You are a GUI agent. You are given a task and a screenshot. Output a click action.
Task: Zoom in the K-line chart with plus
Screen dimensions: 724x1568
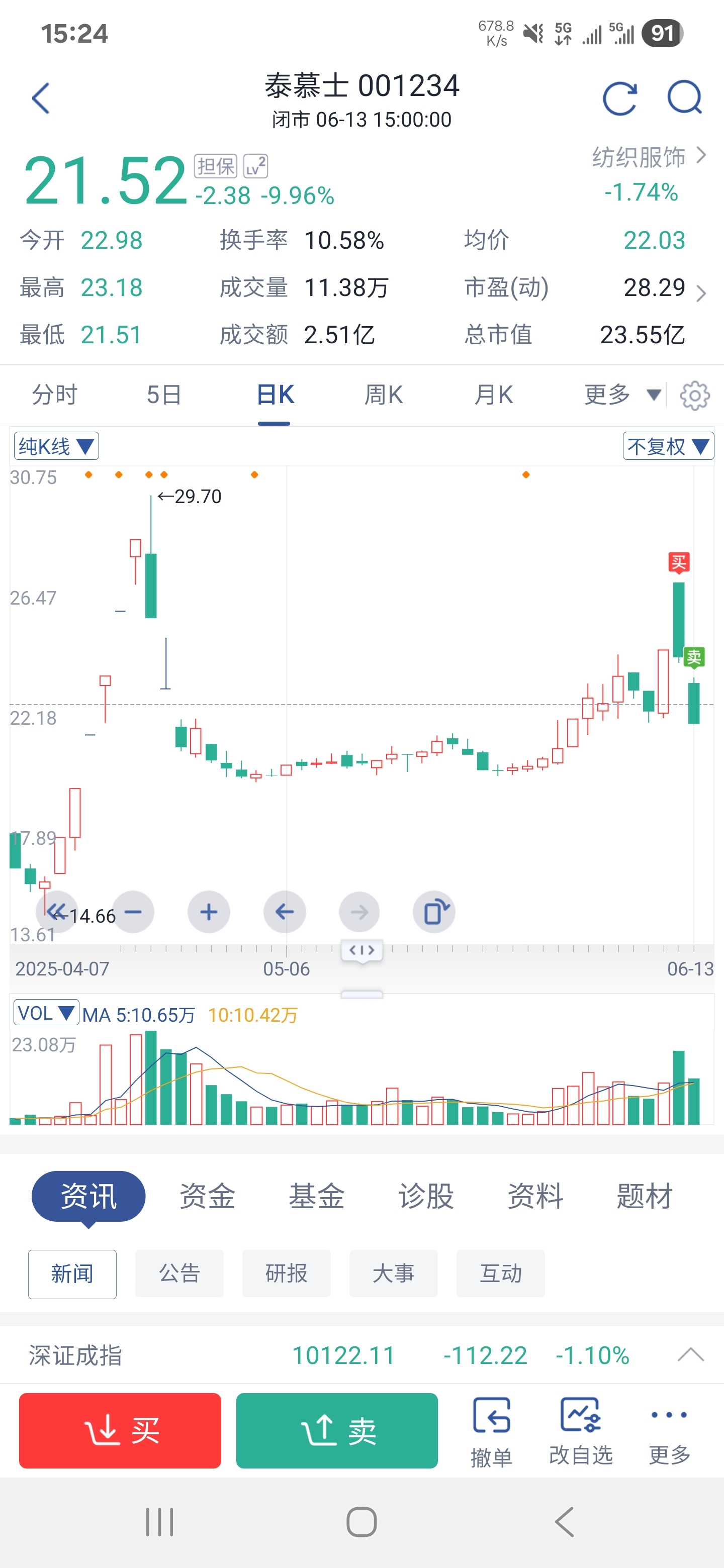point(208,912)
